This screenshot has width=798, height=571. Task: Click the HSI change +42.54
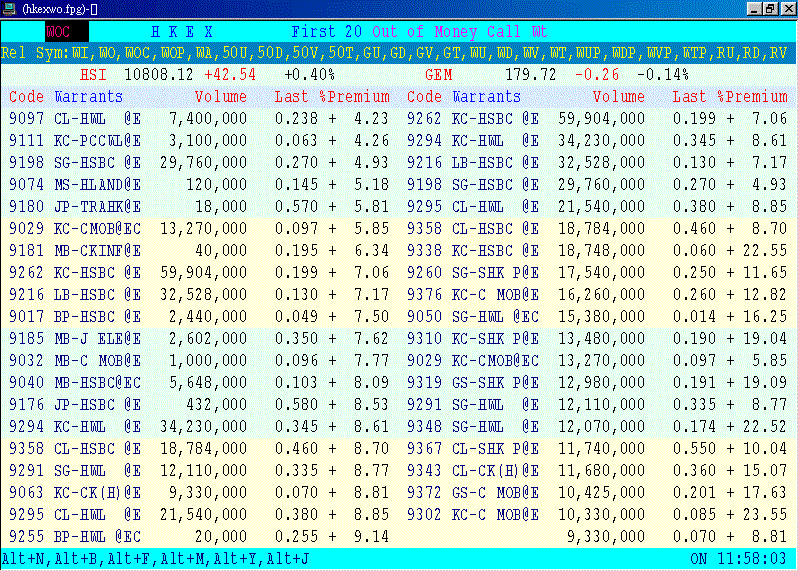click(x=230, y=75)
